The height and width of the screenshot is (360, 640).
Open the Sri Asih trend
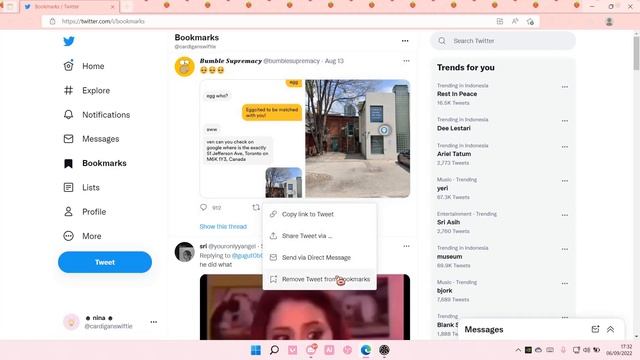click(448, 222)
